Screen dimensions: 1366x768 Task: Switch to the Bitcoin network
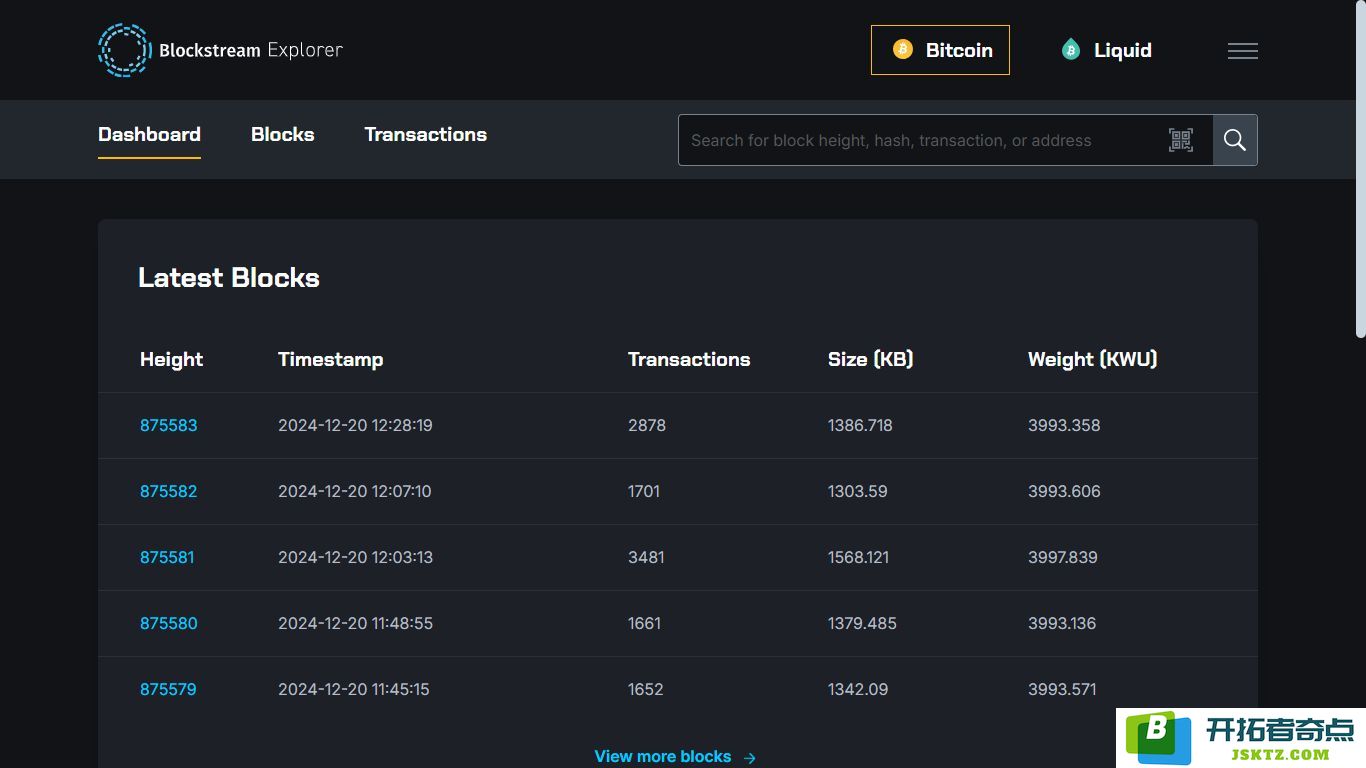pos(940,50)
